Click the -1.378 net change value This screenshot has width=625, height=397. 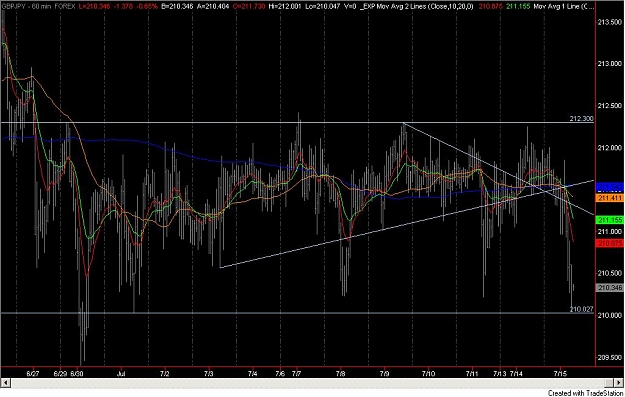pos(122,6)
